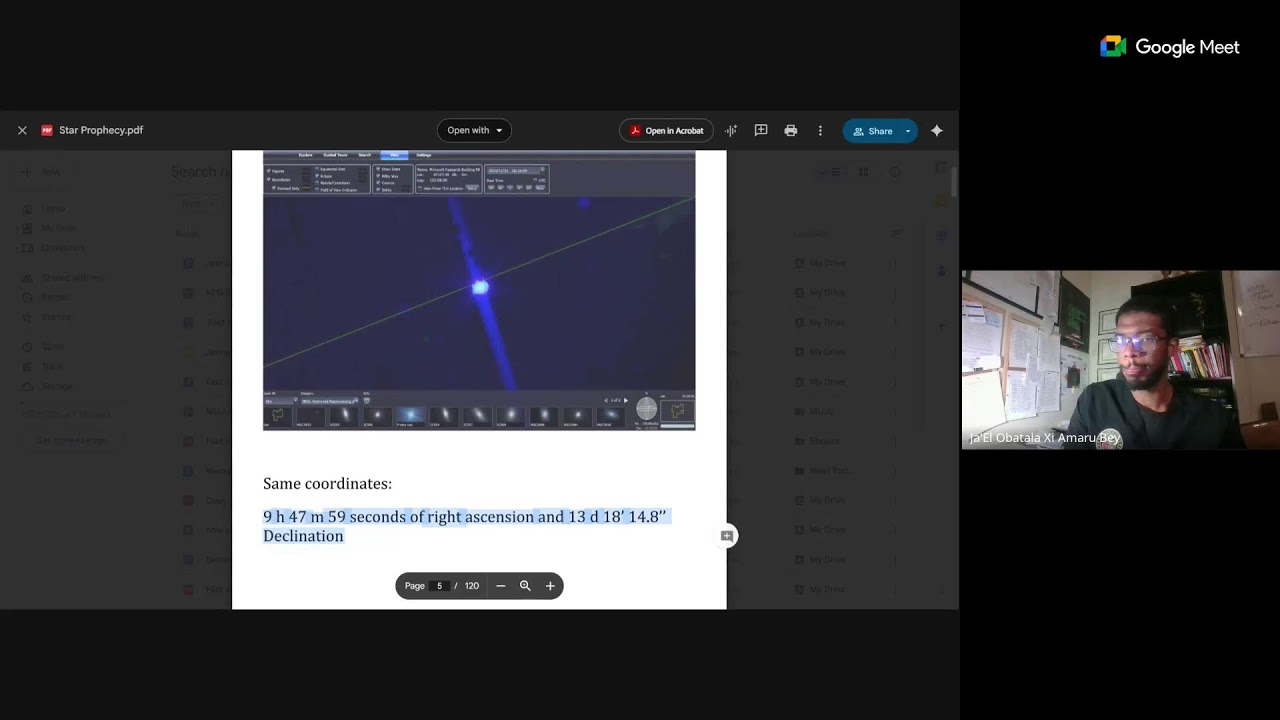
Task: Click the Share button
Action: pos(872,131)
